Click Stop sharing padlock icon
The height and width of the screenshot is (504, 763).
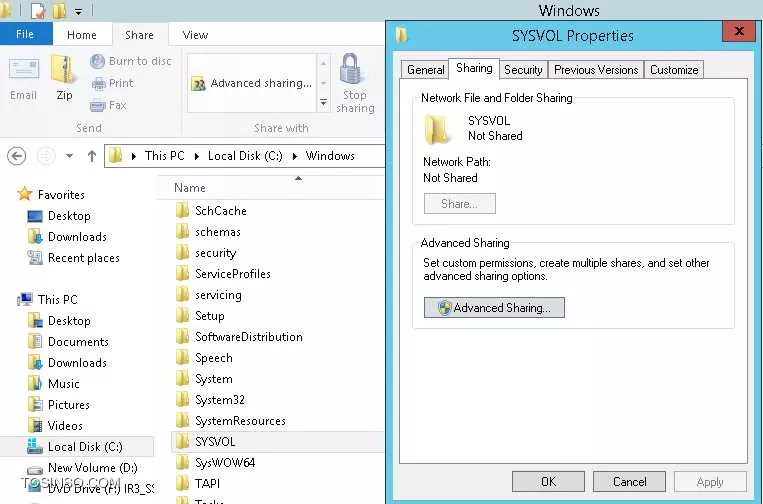click(350, 69)
